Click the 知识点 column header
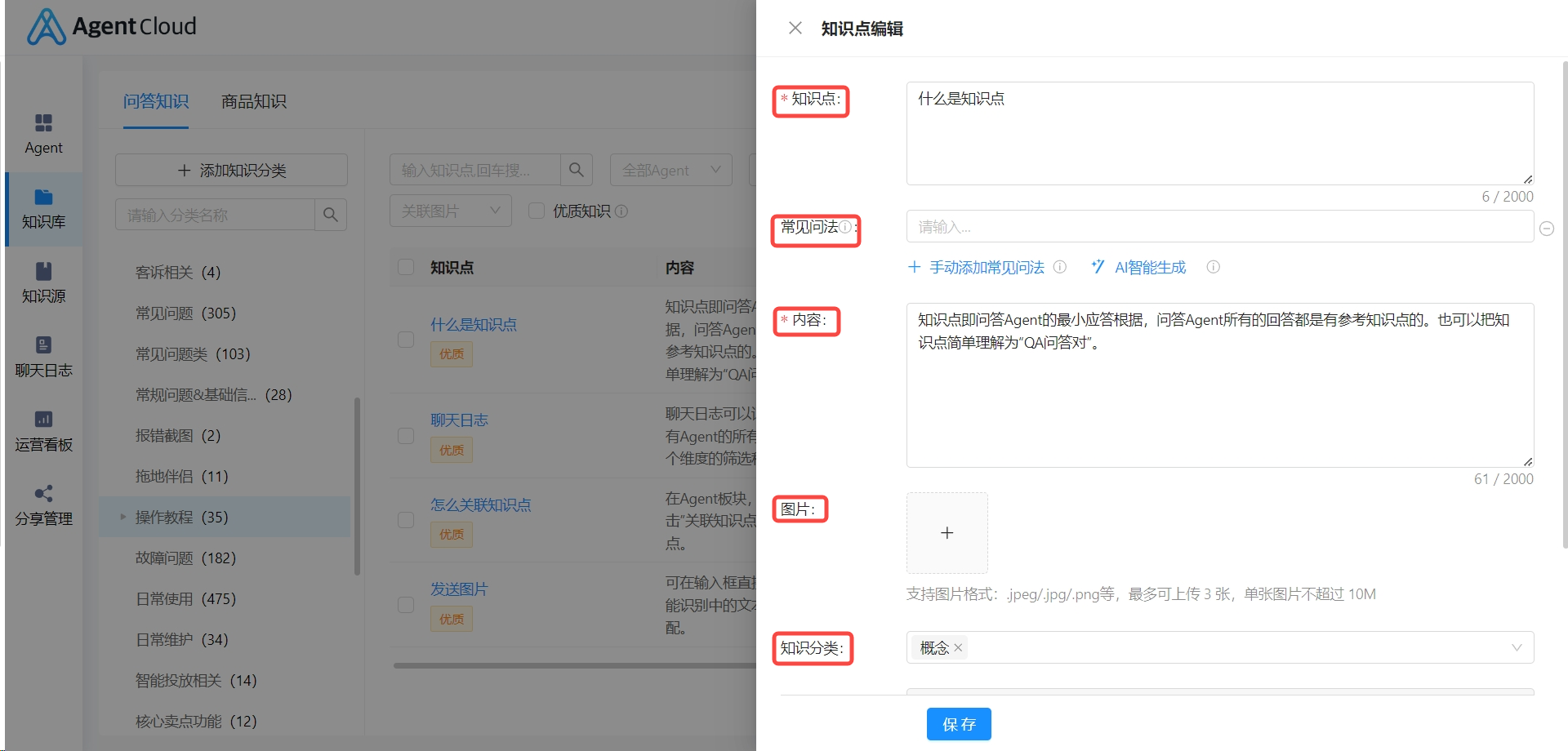1568x751 pixels. [452, 267]
